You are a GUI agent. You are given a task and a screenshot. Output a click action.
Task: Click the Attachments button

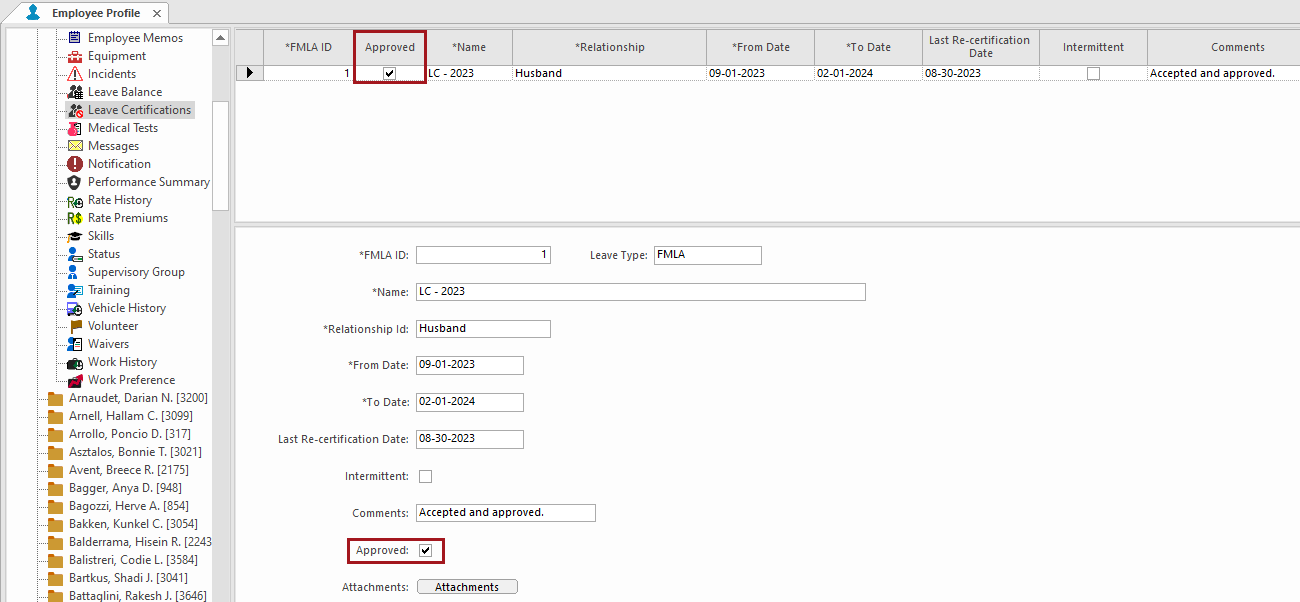pos(467,586)
